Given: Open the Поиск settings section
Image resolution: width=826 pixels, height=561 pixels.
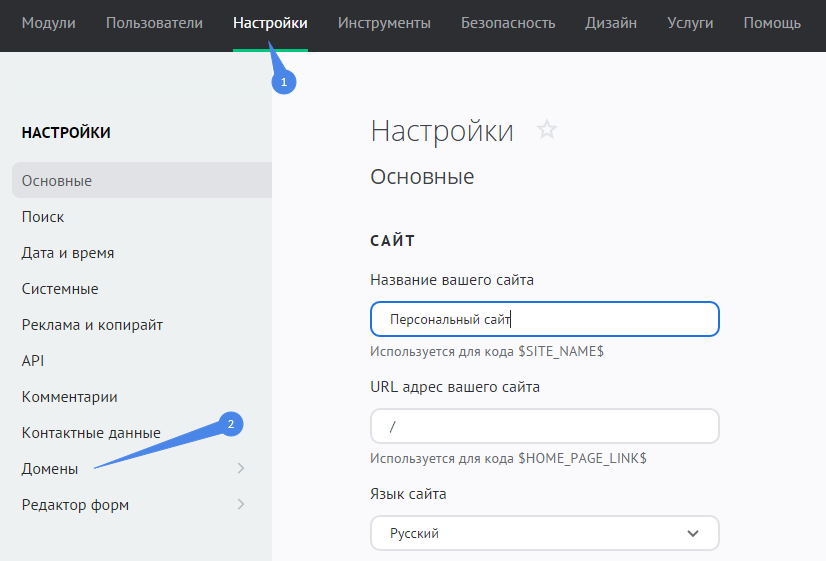Looking at the screenshot, I should (x=43, y=217).
